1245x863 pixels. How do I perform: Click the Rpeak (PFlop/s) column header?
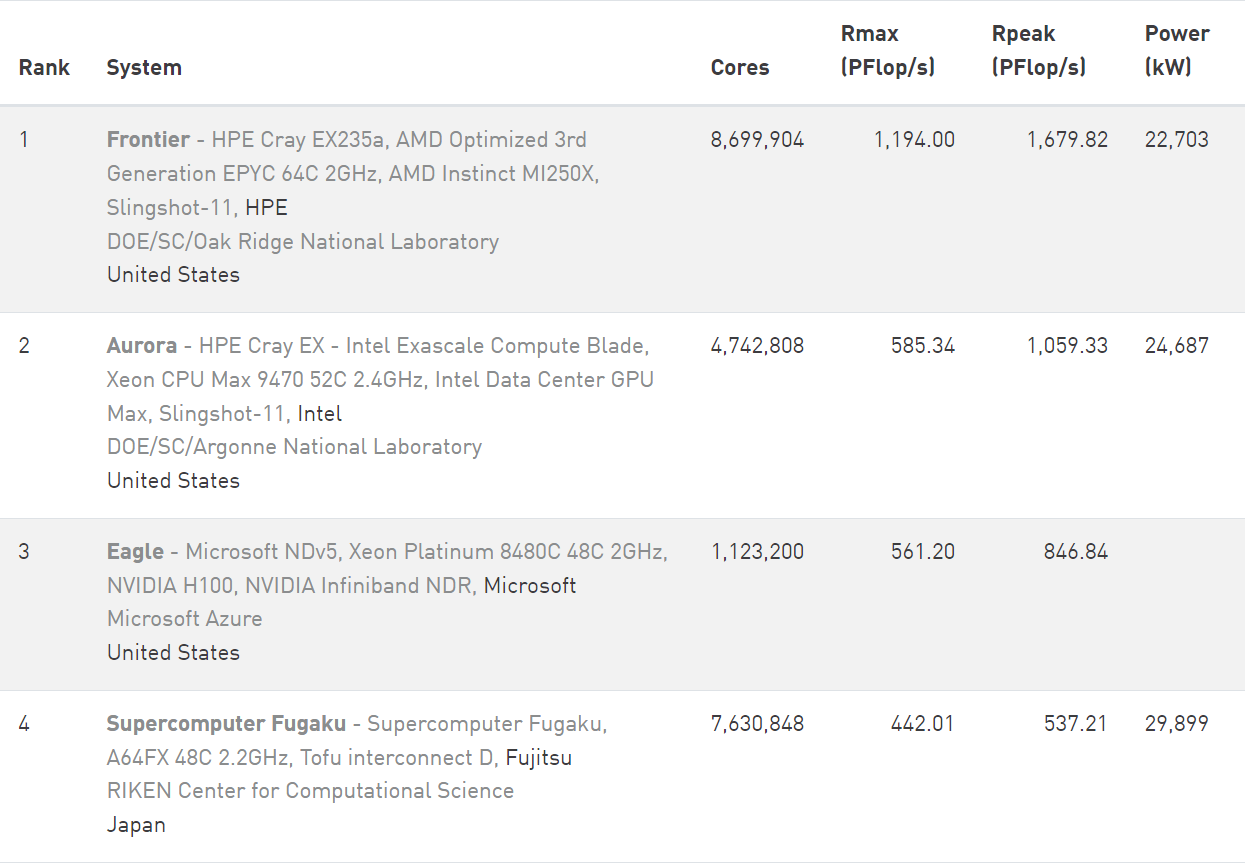[1039, 50]
